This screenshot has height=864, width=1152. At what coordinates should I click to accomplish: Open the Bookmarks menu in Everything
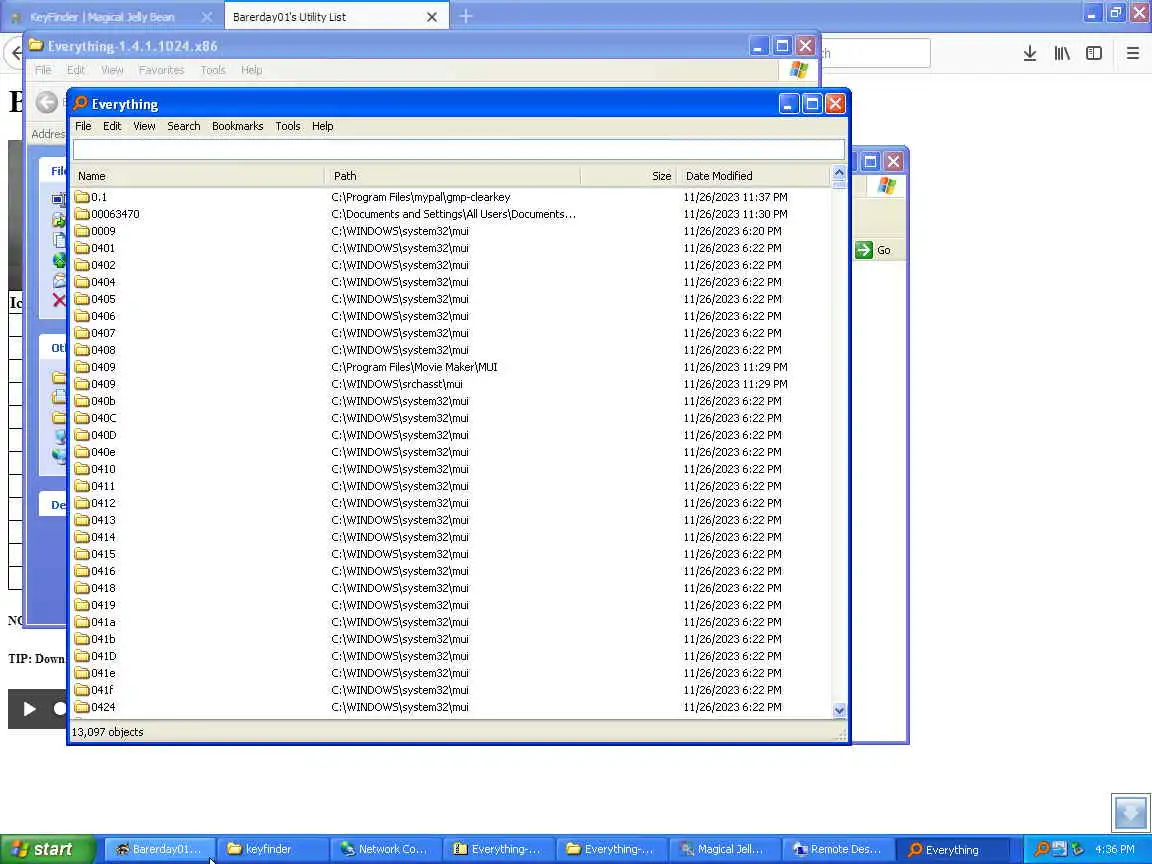coord(237,126)
